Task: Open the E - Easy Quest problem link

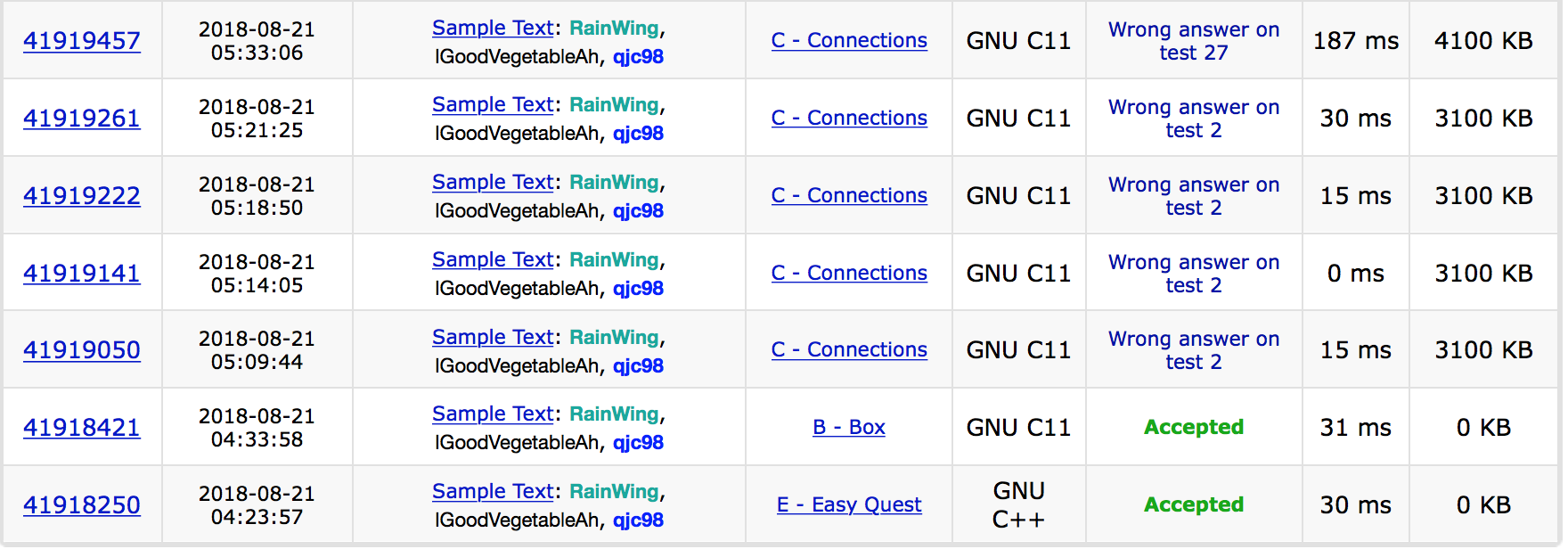Action: click(848, 505)
